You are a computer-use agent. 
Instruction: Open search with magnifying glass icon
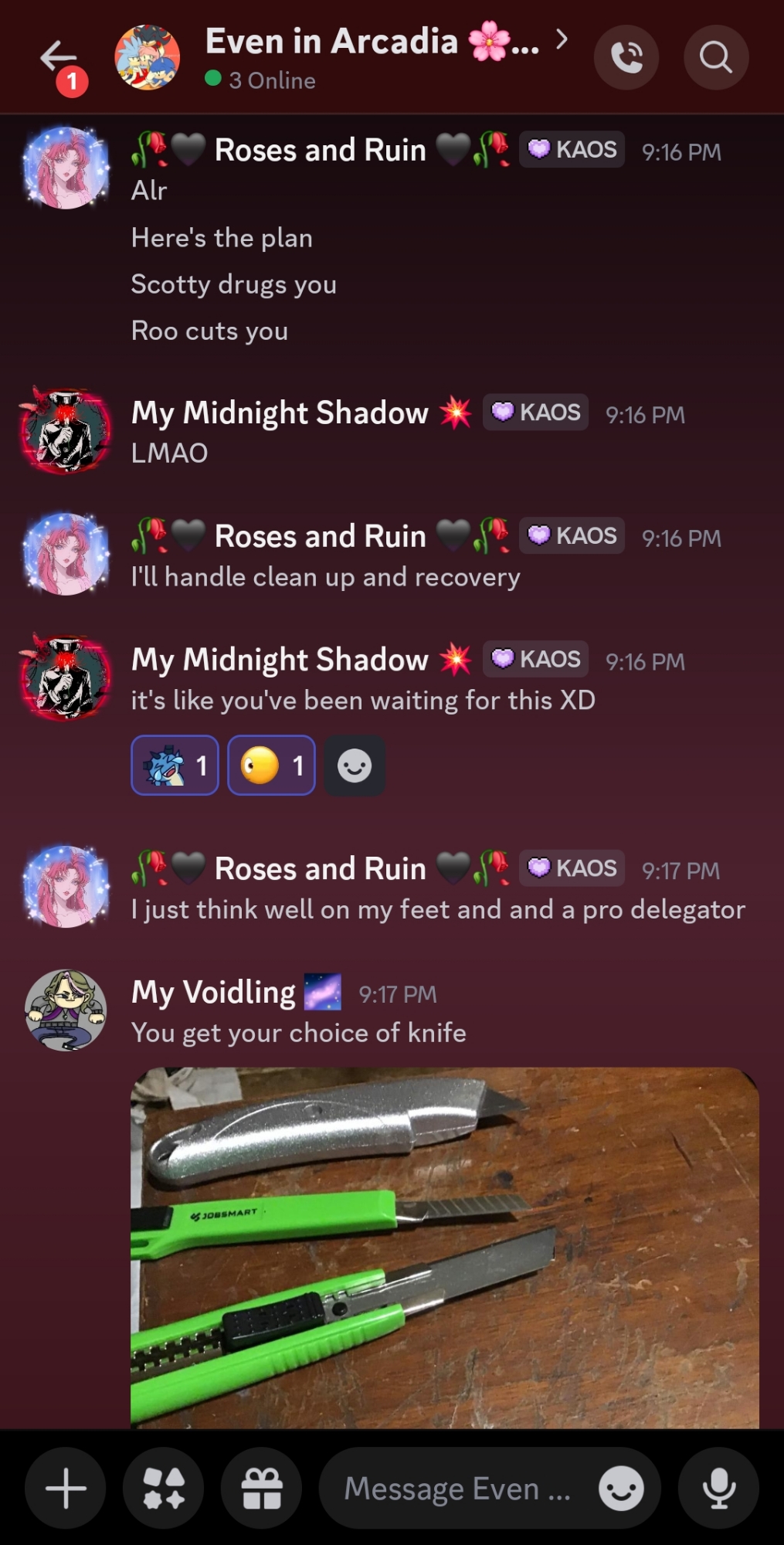point(716,57)
